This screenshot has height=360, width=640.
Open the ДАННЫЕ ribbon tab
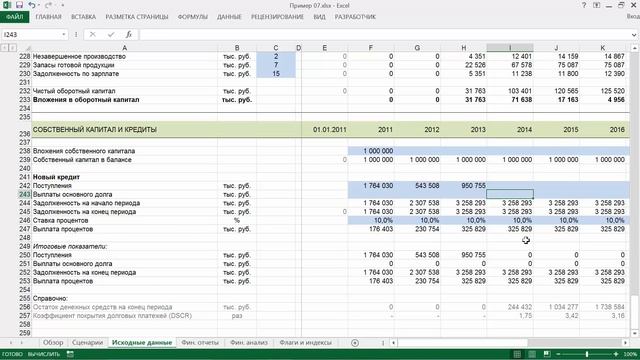tap(229, 17)
